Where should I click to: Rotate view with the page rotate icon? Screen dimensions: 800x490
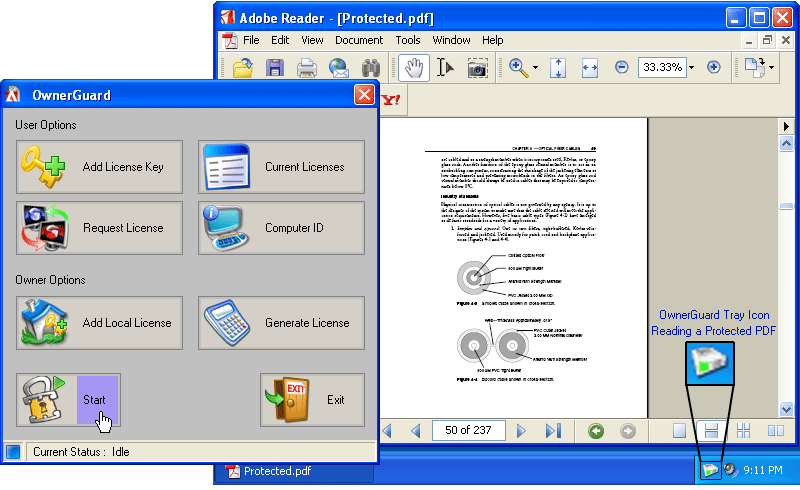pos(755,67)
